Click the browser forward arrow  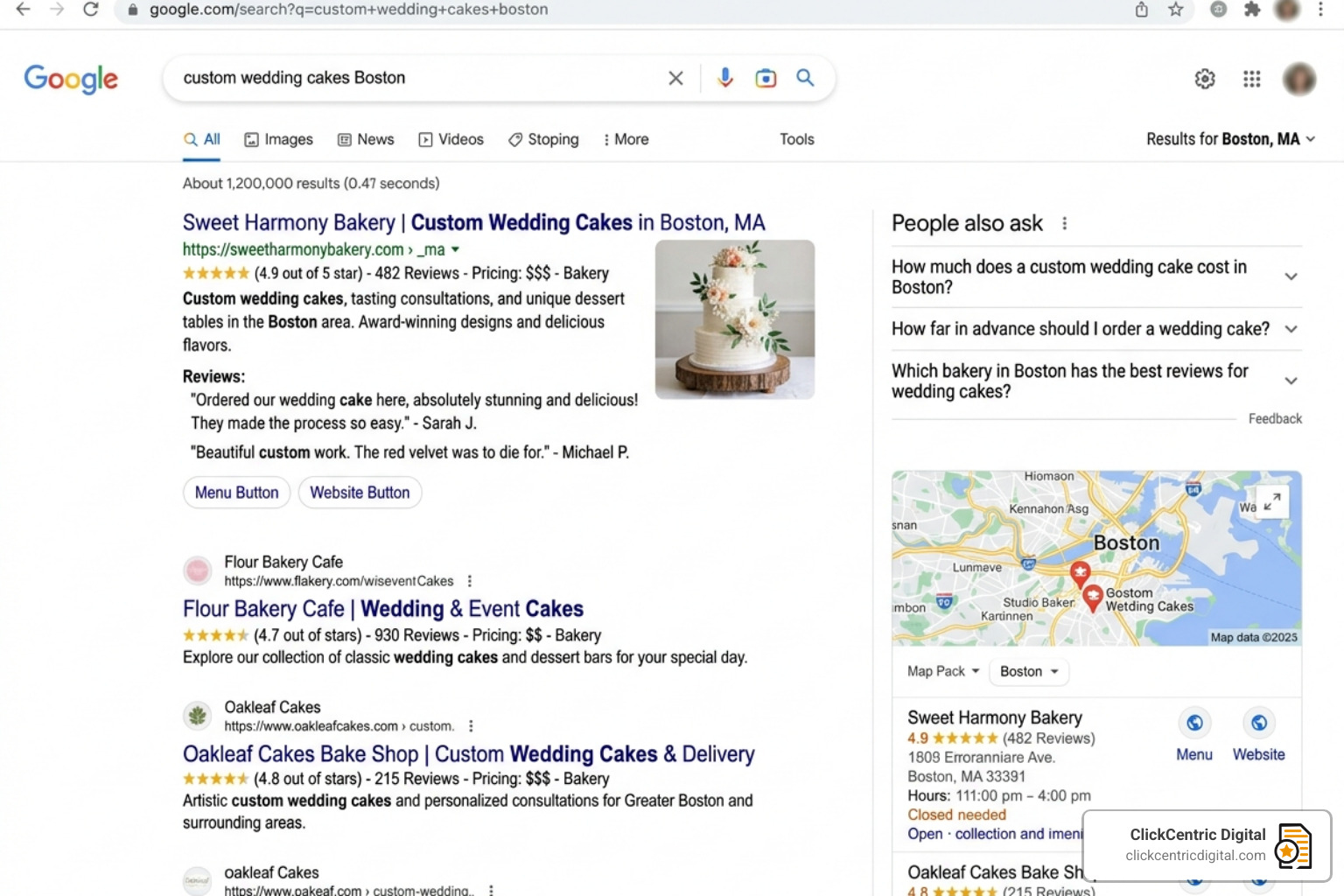click(57, 10)
